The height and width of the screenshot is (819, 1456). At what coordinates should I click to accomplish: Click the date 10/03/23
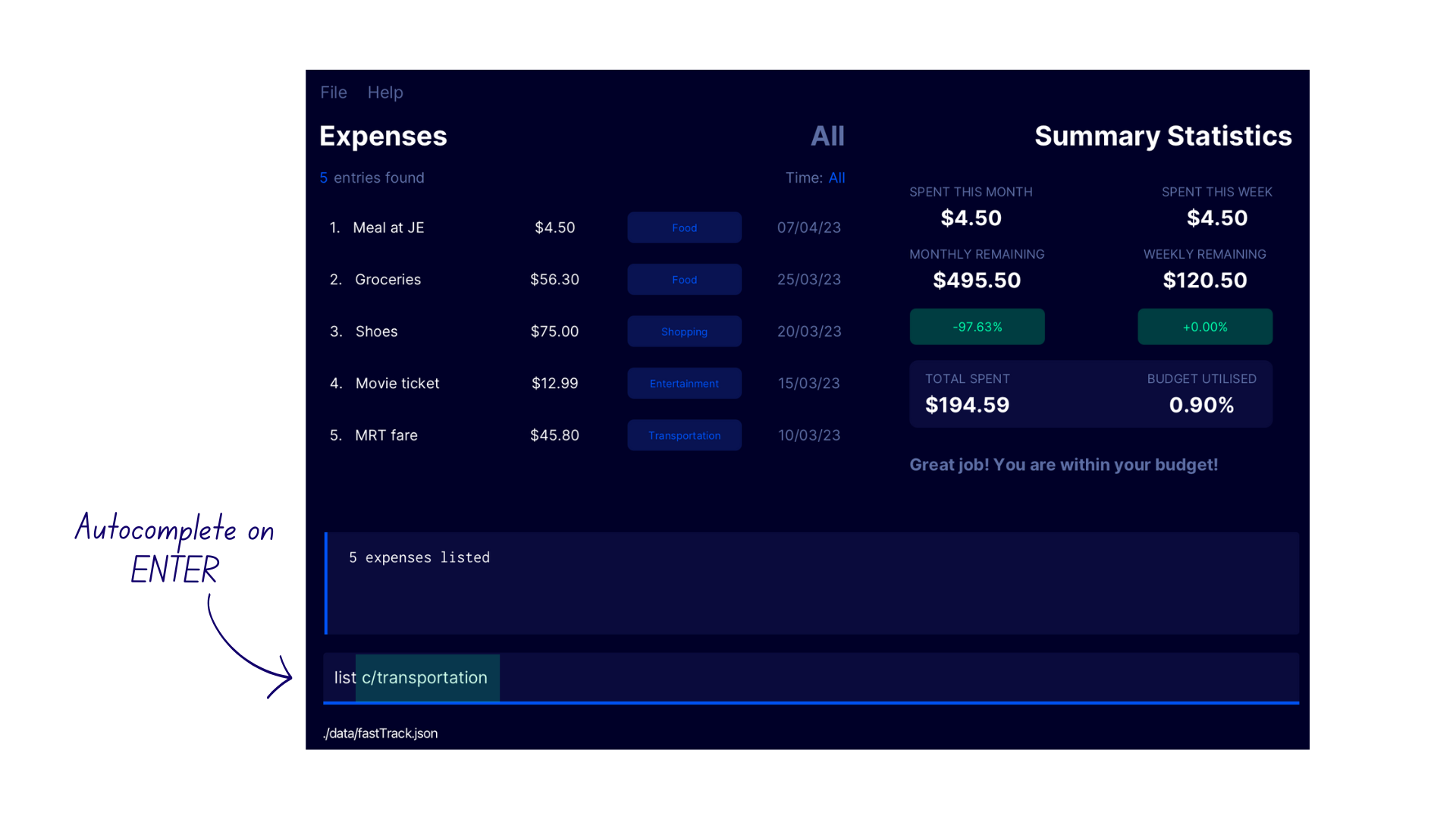tap(809, 435)
